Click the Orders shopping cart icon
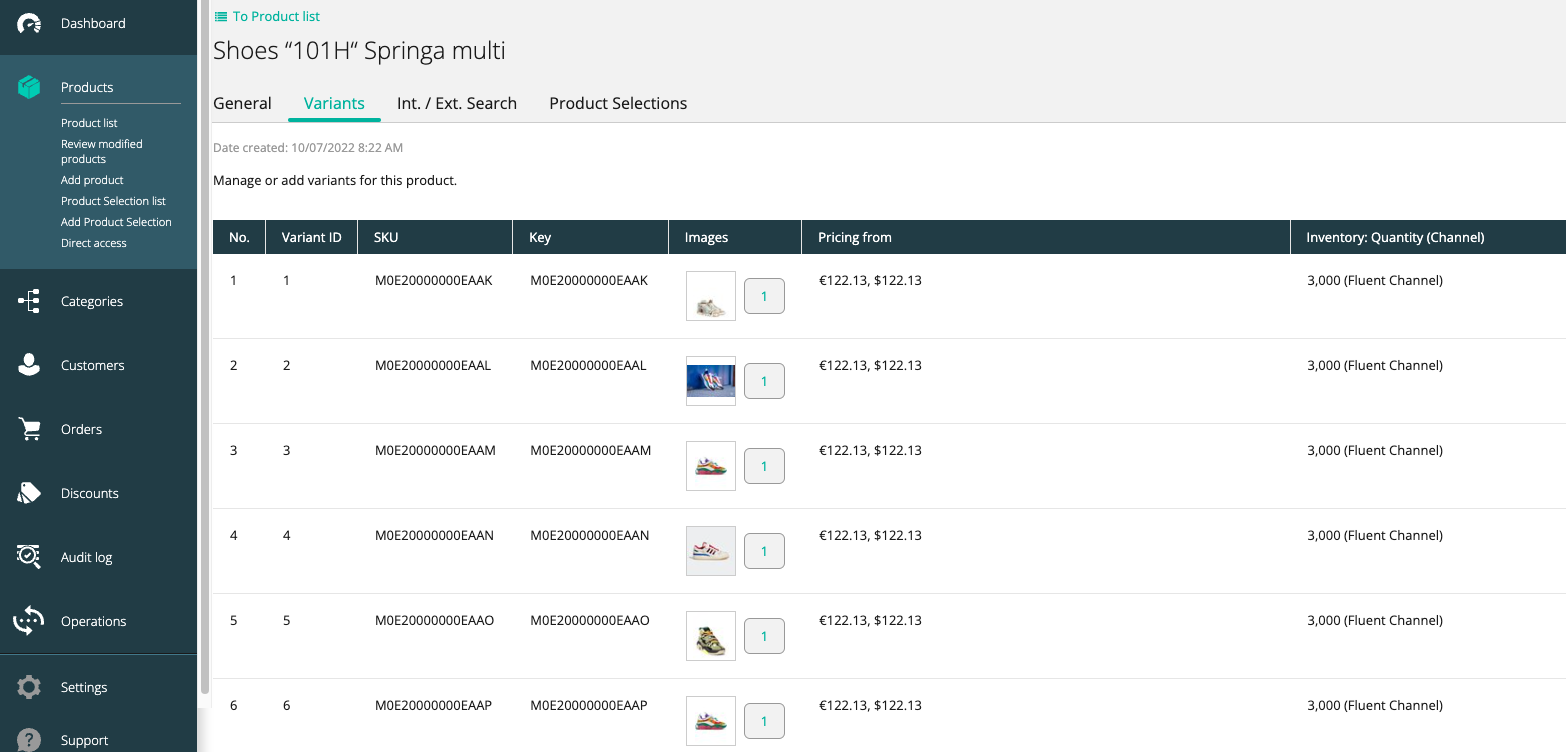 pyautogui.click(x=29, y=429)
